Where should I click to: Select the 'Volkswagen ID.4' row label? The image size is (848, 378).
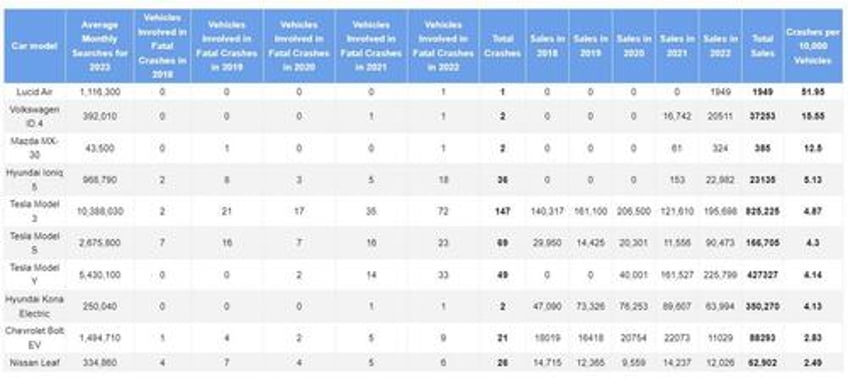[34, 116]
